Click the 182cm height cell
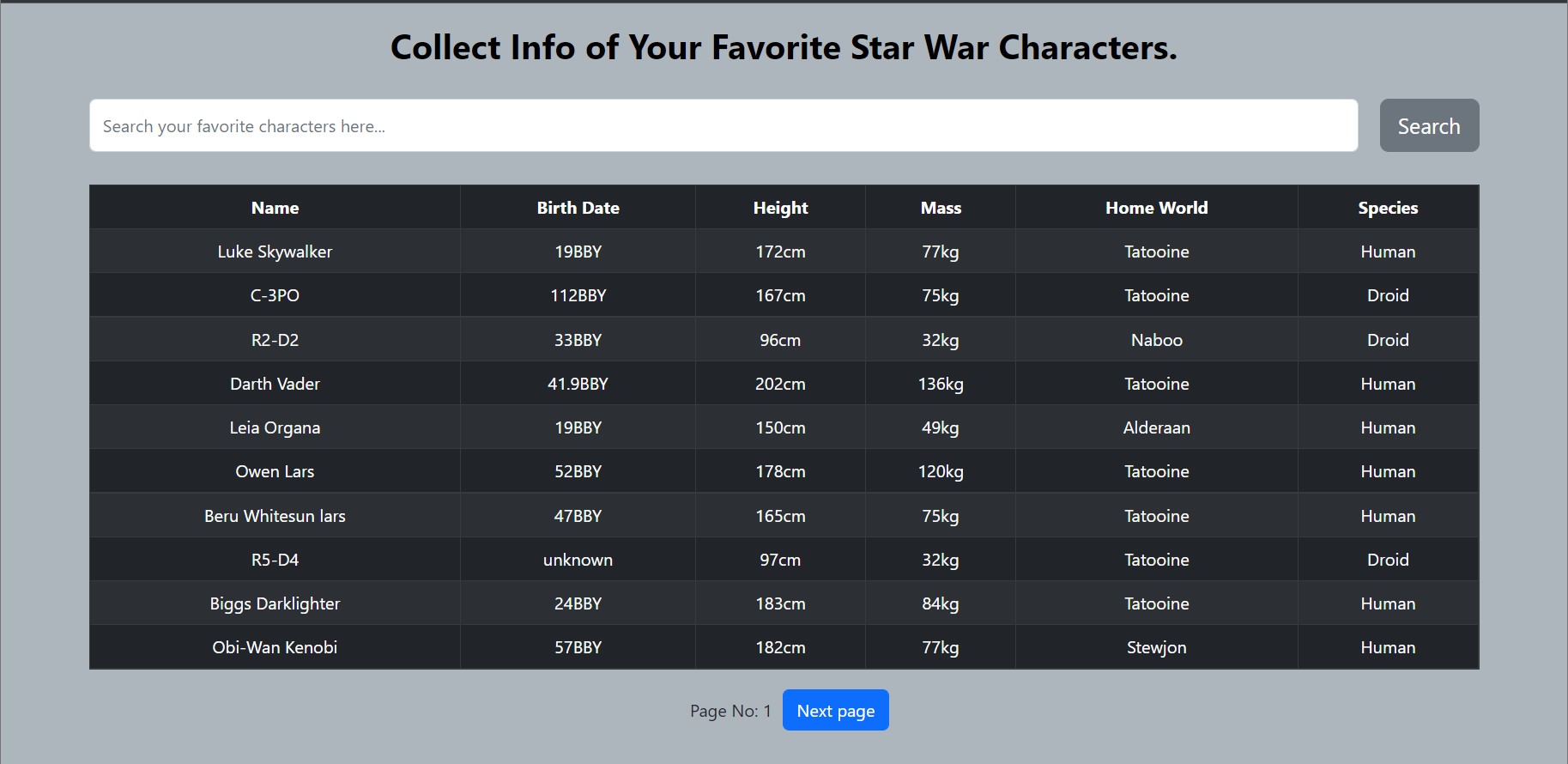 [x=780, y=647]
